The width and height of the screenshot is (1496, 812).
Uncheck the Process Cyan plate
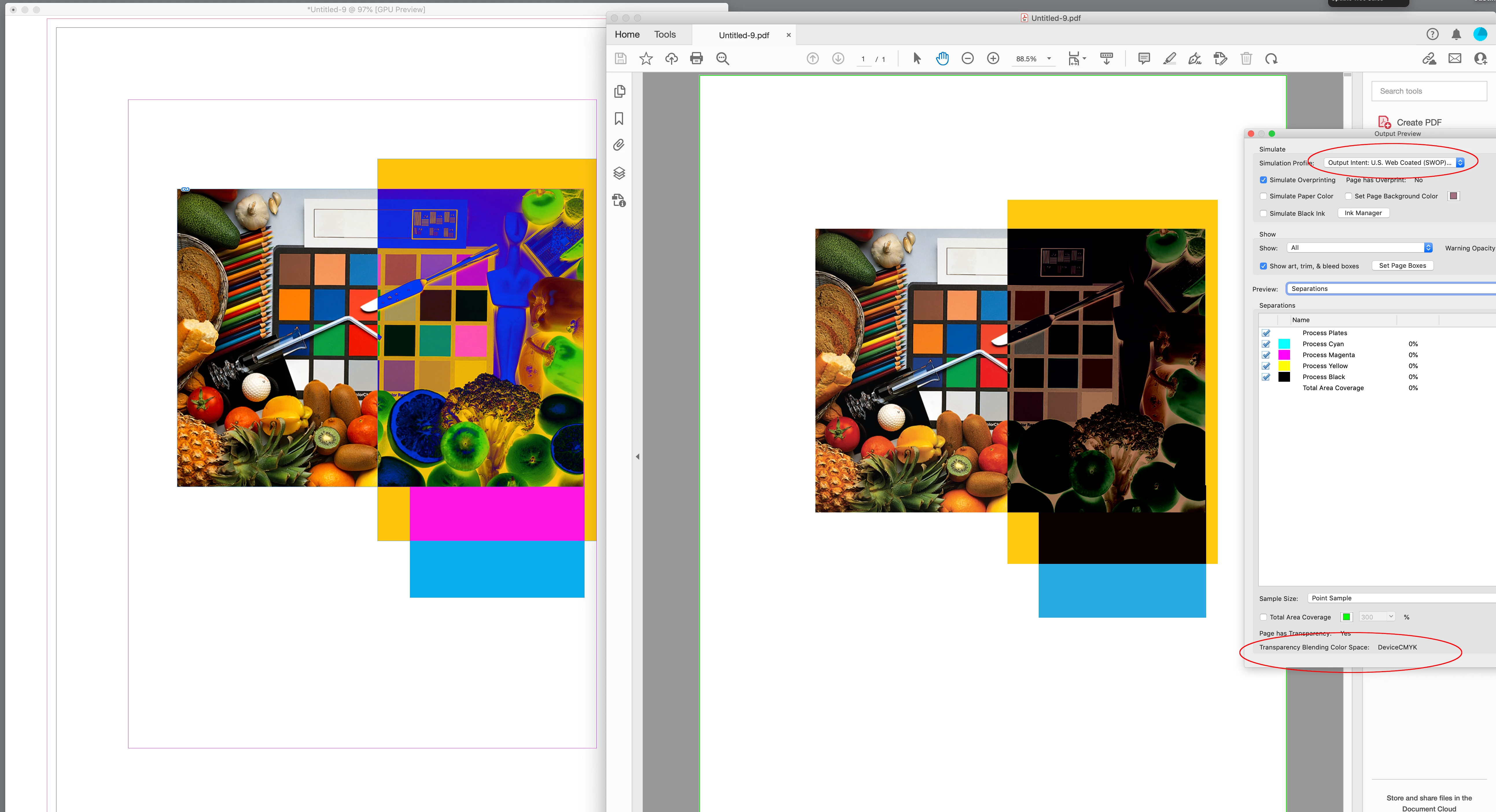pos(1266,344)
